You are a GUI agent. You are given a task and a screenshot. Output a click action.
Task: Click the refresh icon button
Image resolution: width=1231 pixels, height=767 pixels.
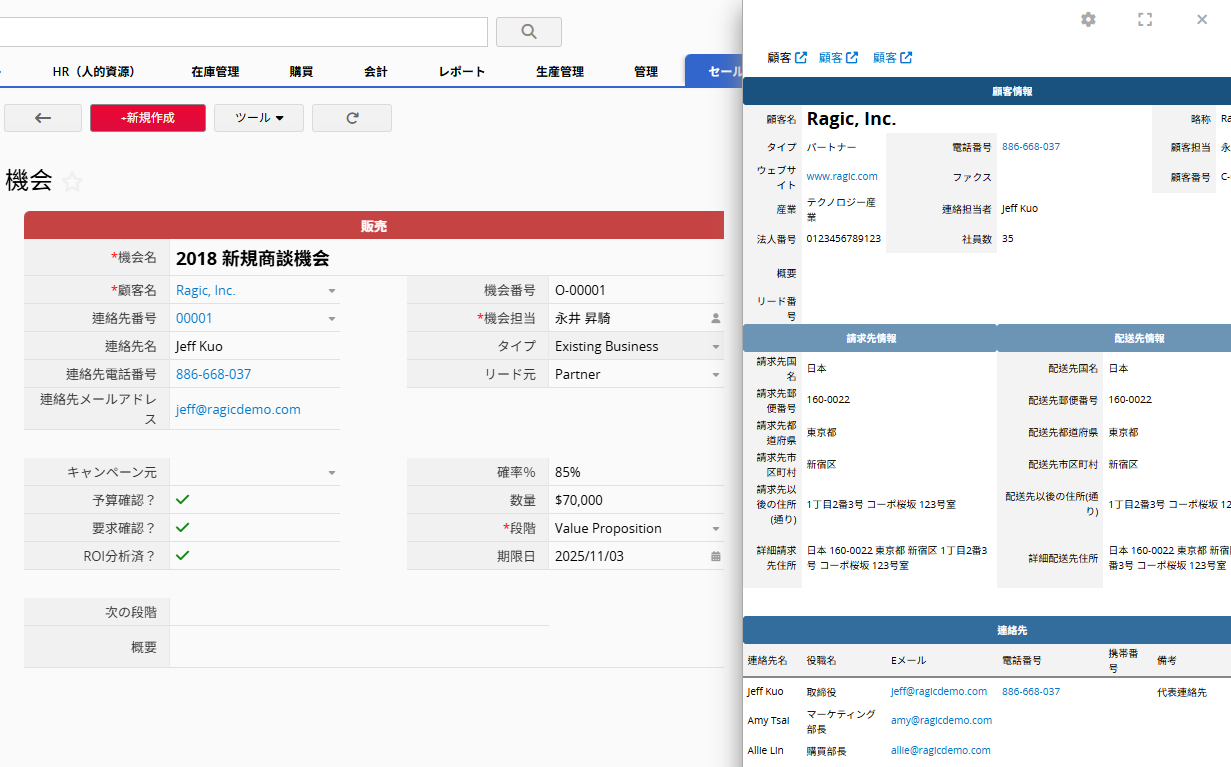[352, 118]
